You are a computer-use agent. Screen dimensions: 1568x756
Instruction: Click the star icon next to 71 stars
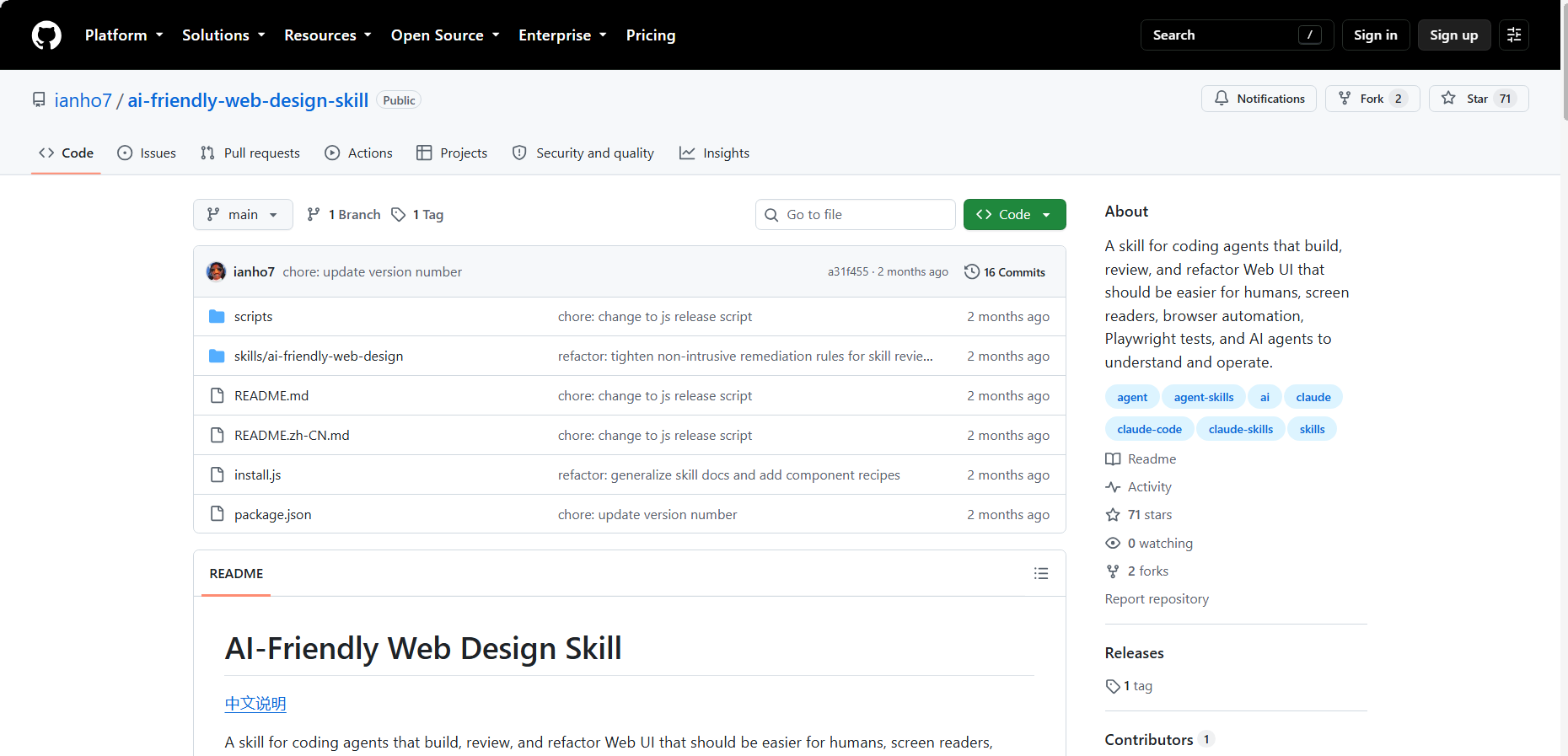point(1113,514)
